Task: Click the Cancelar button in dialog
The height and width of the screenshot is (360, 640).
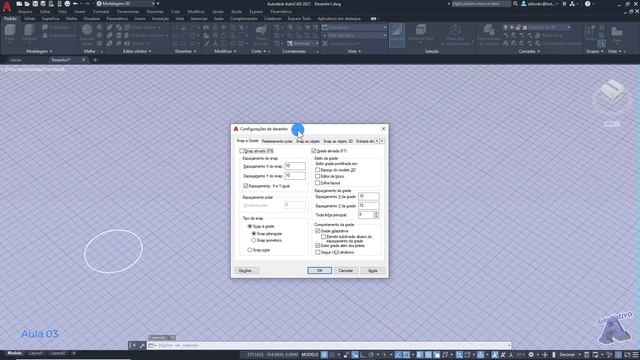Action: pos(346,271)
